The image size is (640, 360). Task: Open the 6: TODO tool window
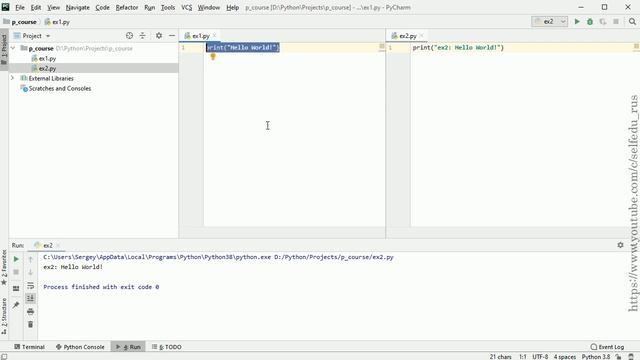[x=167, y=347]
